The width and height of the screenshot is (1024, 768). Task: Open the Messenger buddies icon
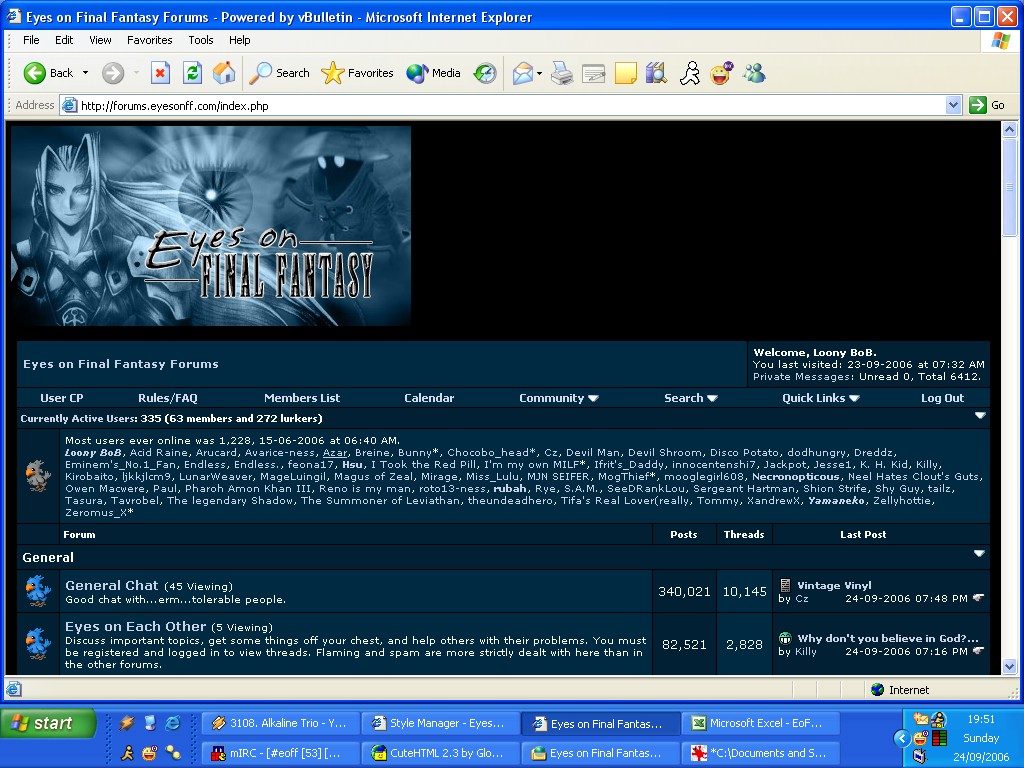[x=754, y=73]
